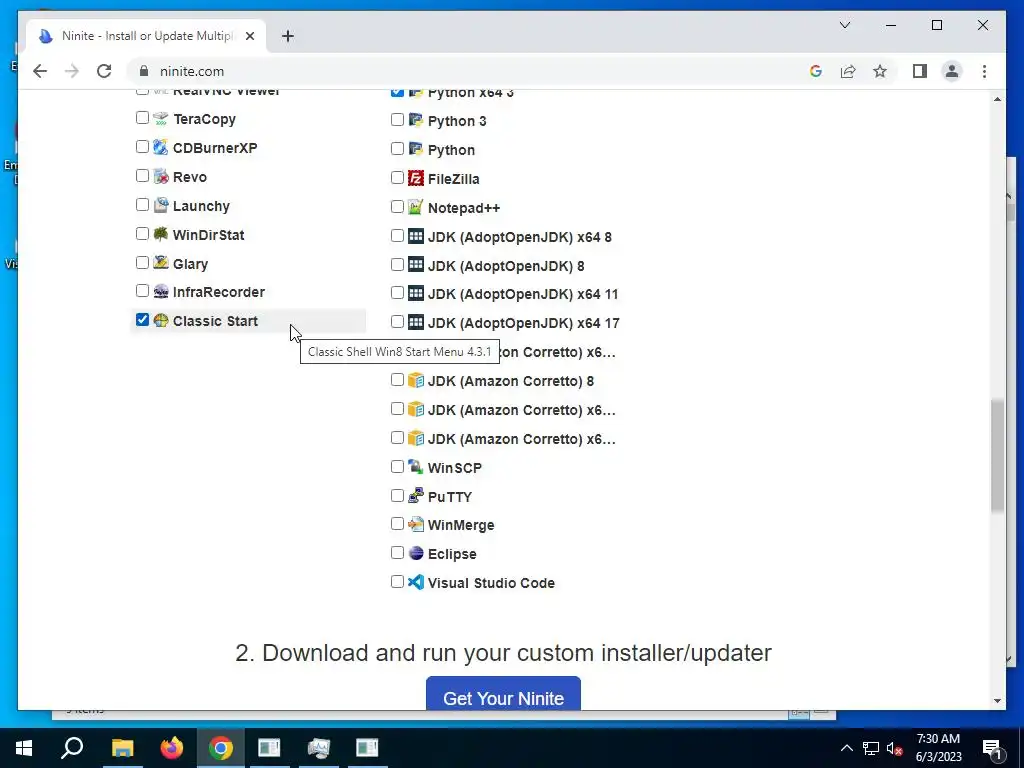The width and height of the screenshot is (1024, 768).
Task: Open the notification center
Action: tap(992, 748)
